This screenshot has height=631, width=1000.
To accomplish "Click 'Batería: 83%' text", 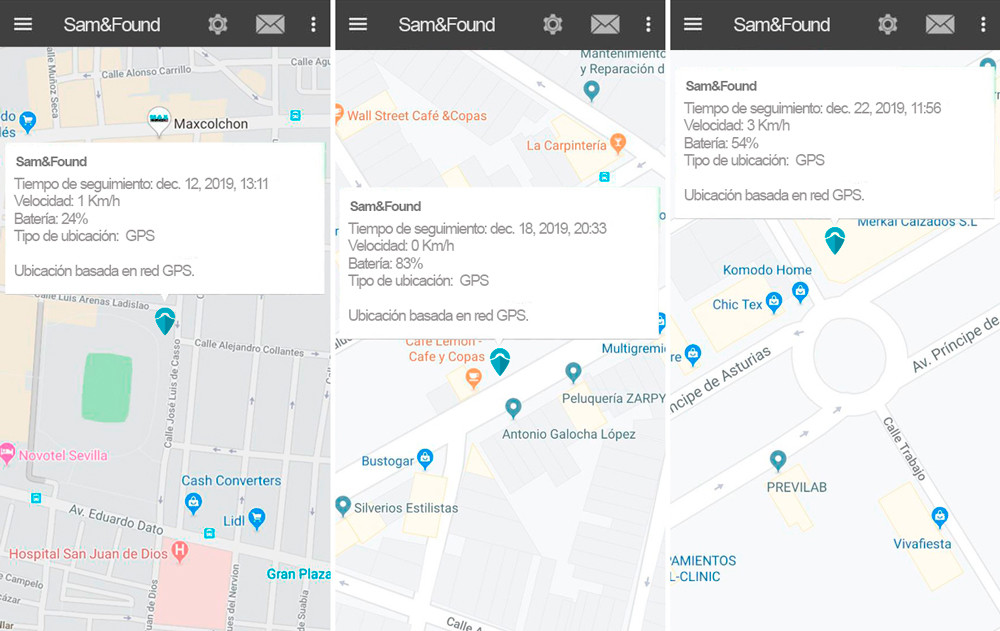I will 385,263.
